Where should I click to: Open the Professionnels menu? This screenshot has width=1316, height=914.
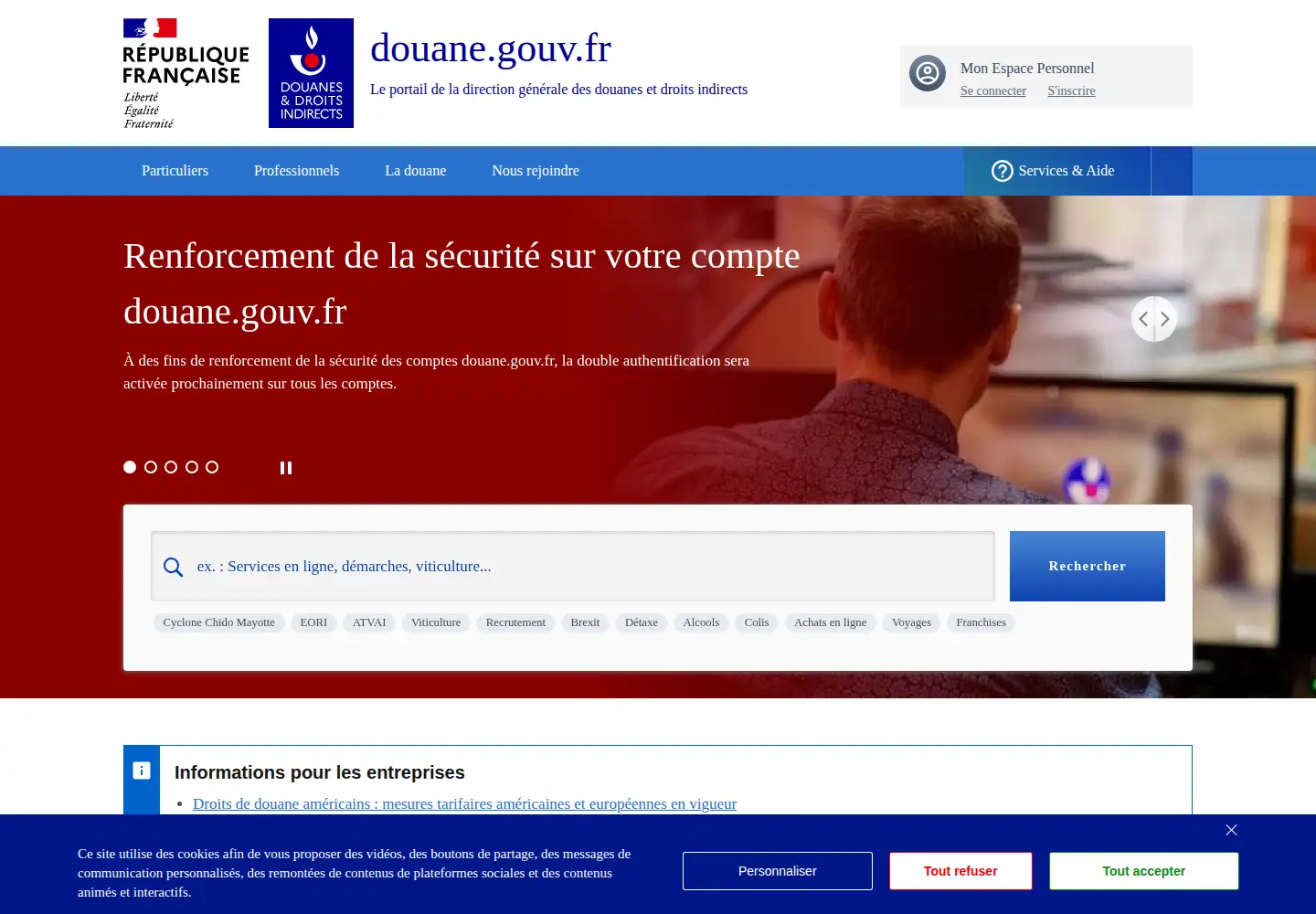point(296,171)
